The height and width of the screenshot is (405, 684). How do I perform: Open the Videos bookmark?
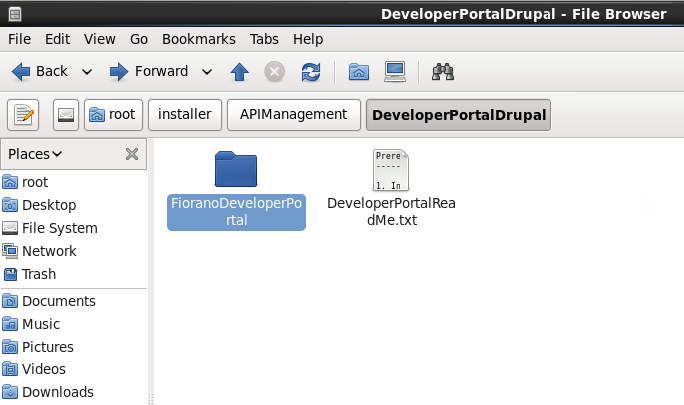click(x=73, y=369)
